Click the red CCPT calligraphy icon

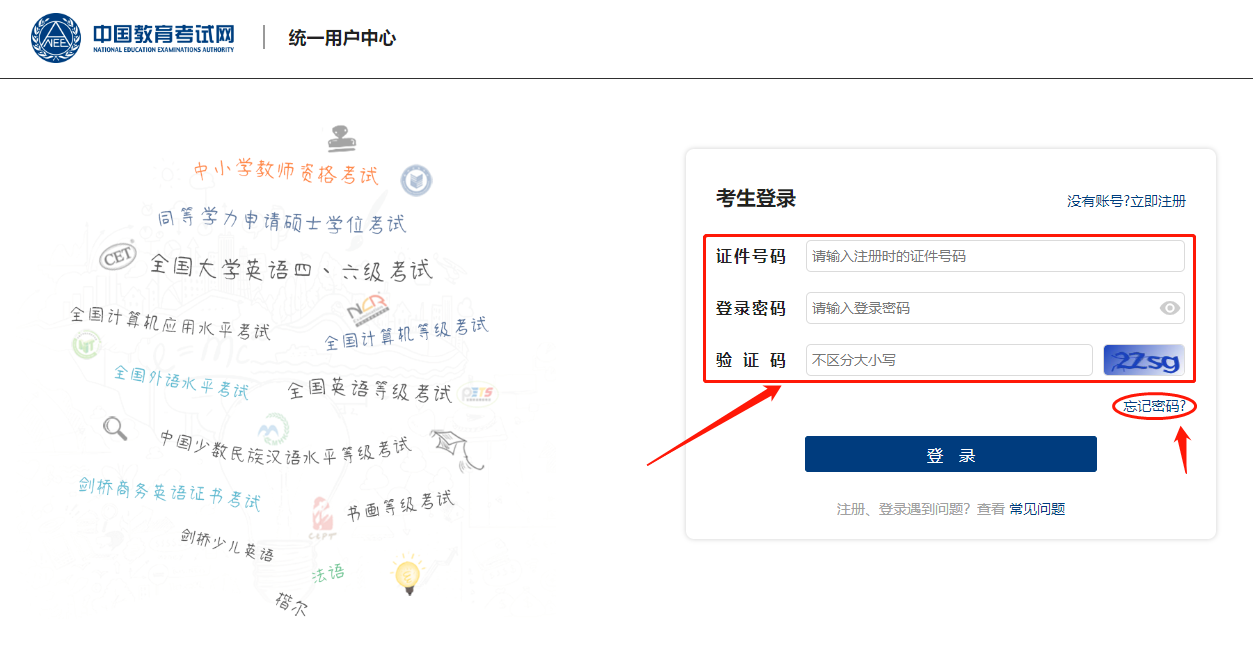click(x=322, y=518)
